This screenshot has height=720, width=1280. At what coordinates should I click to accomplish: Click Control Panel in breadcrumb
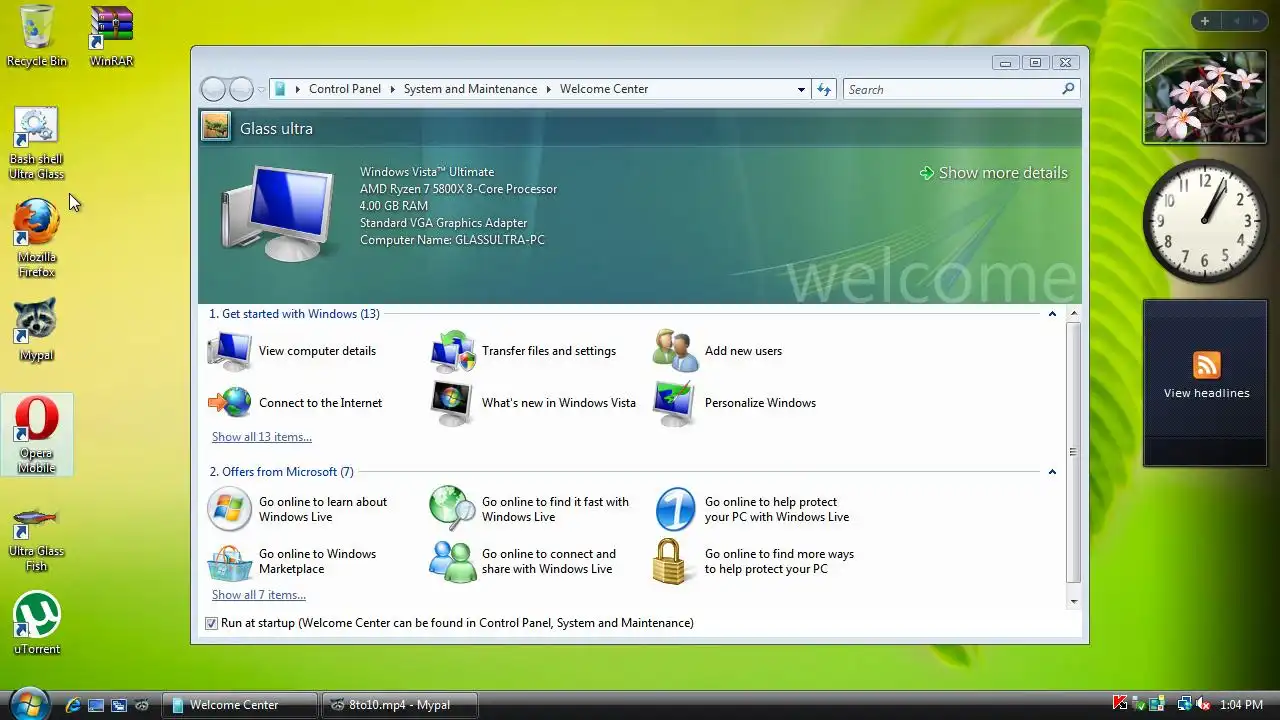345,89
